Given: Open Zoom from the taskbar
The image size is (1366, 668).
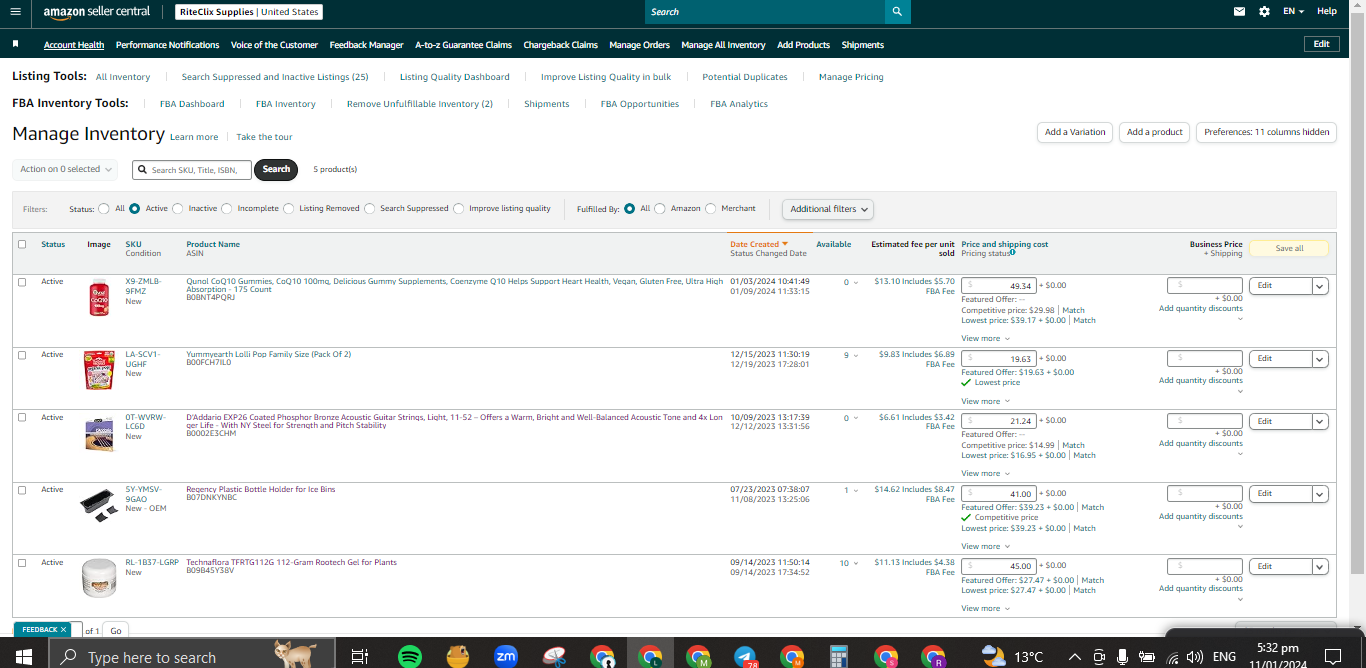Looking at the screenshot, I should pyautogui.click(x=506, y=657).
